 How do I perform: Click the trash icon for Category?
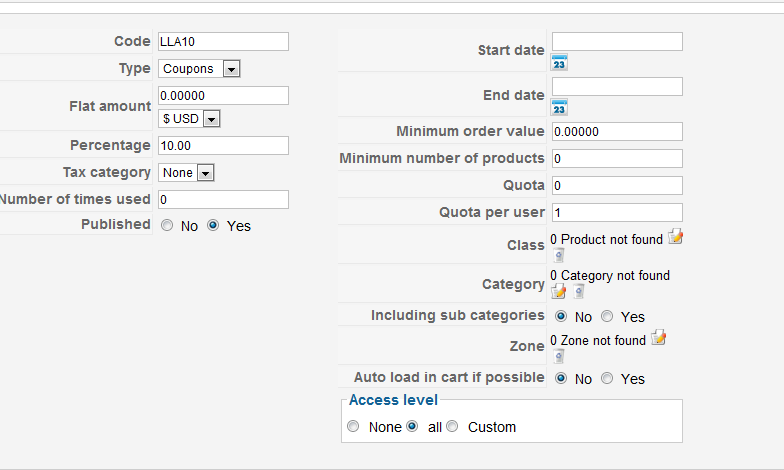tap(578, 291)
